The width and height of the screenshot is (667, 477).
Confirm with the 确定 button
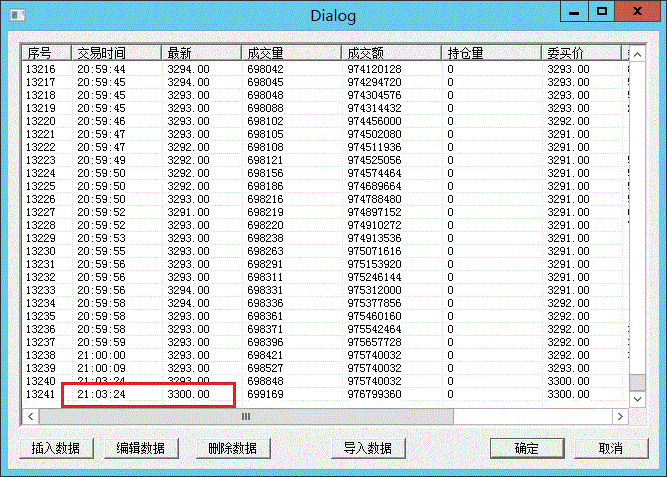[x=526, y=448]
